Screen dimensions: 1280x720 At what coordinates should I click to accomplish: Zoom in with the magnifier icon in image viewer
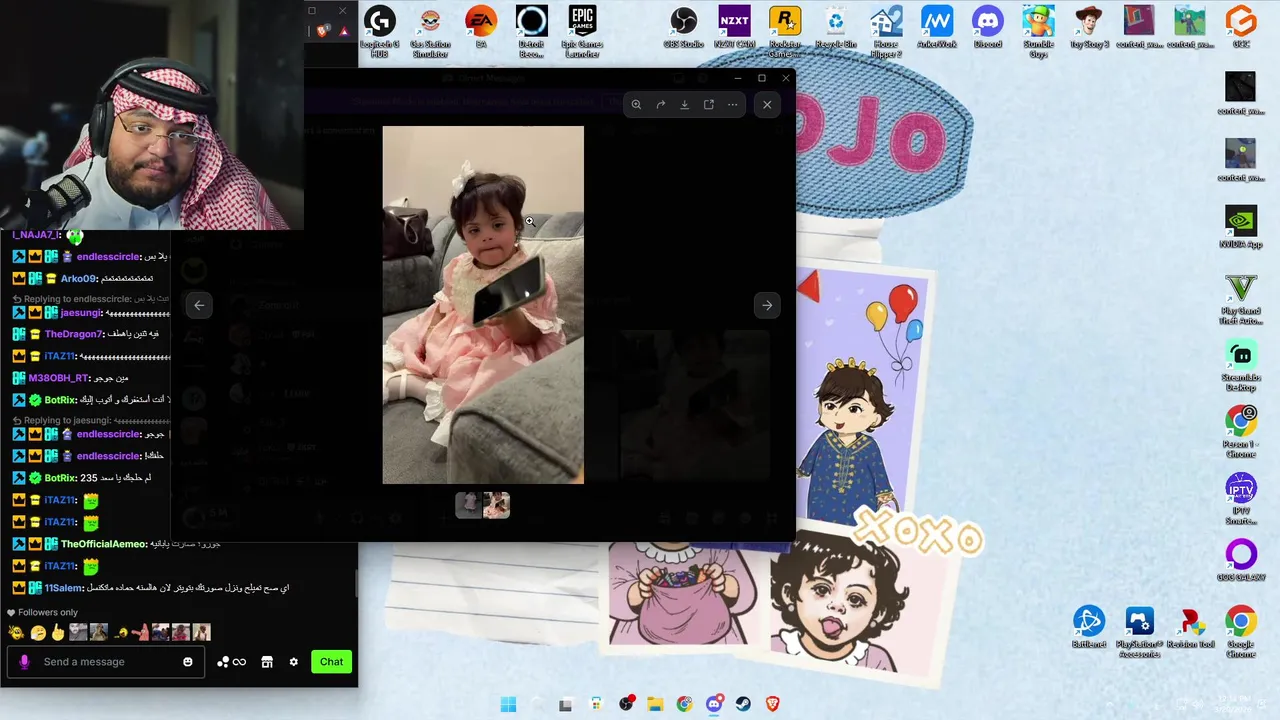click(x=636, y=104)
